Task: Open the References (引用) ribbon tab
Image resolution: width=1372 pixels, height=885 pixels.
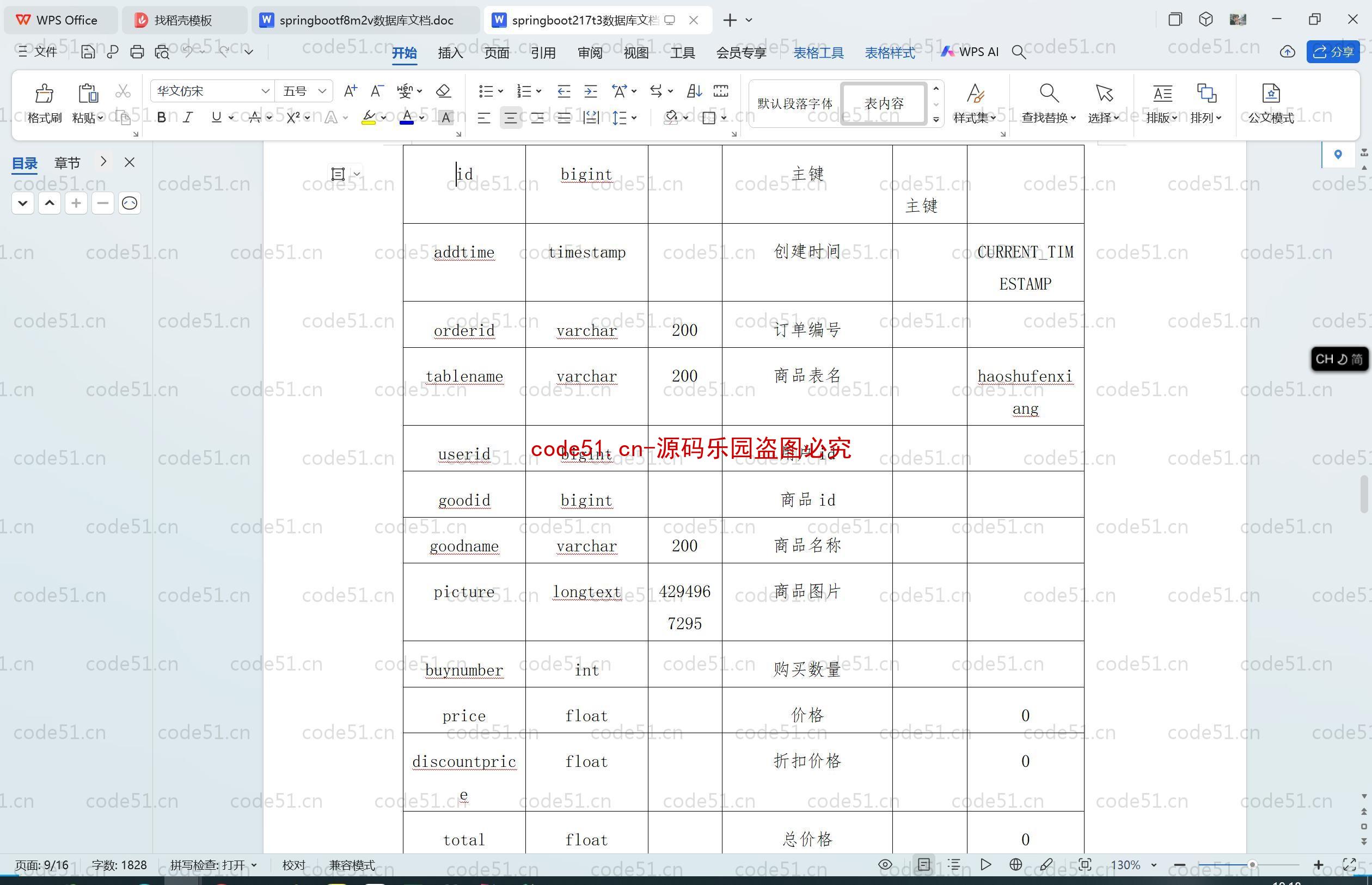Action: click(543, 53)
